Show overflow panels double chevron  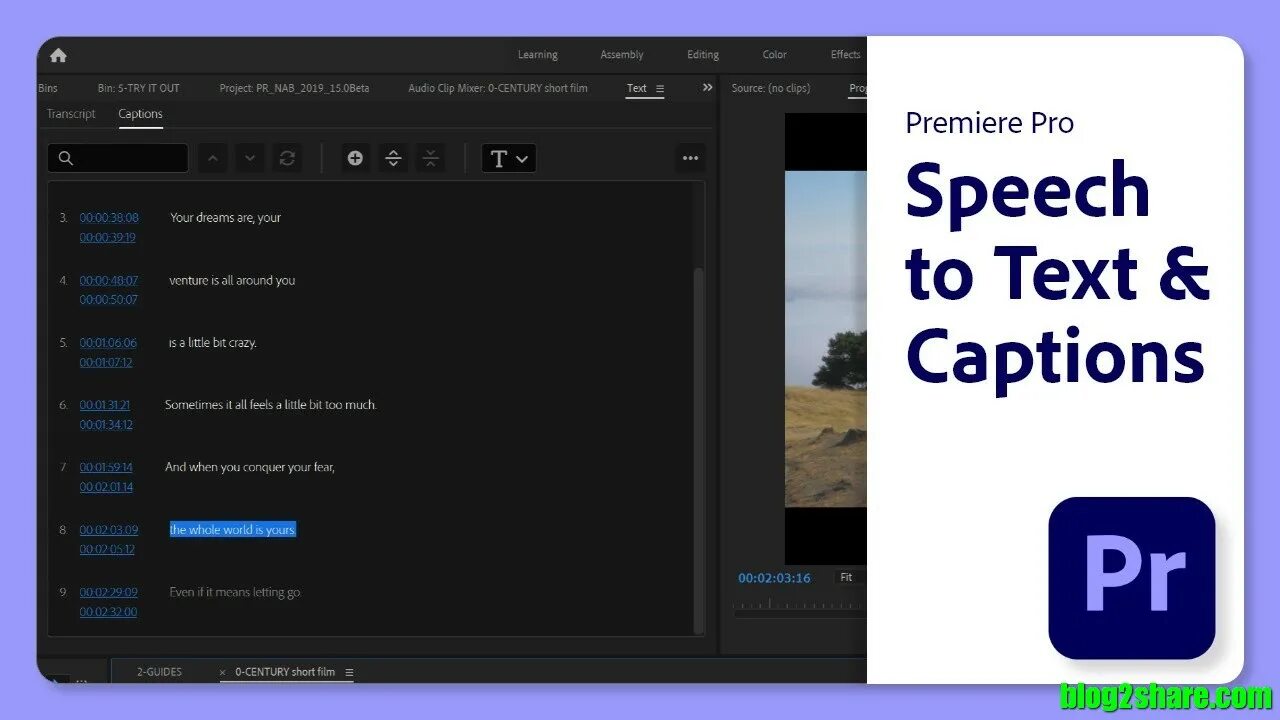pyautogui.click(x=708, y=87)
